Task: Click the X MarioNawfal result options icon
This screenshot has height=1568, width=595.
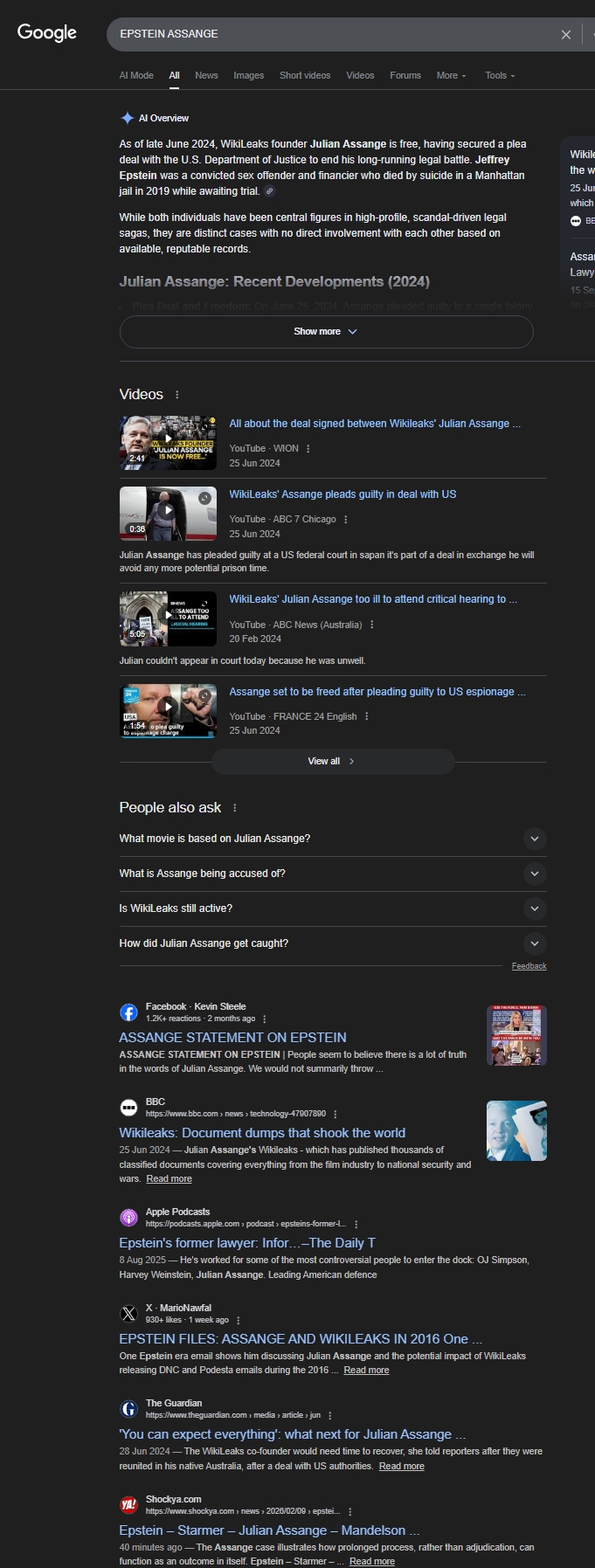Action: click(239, 1320)
